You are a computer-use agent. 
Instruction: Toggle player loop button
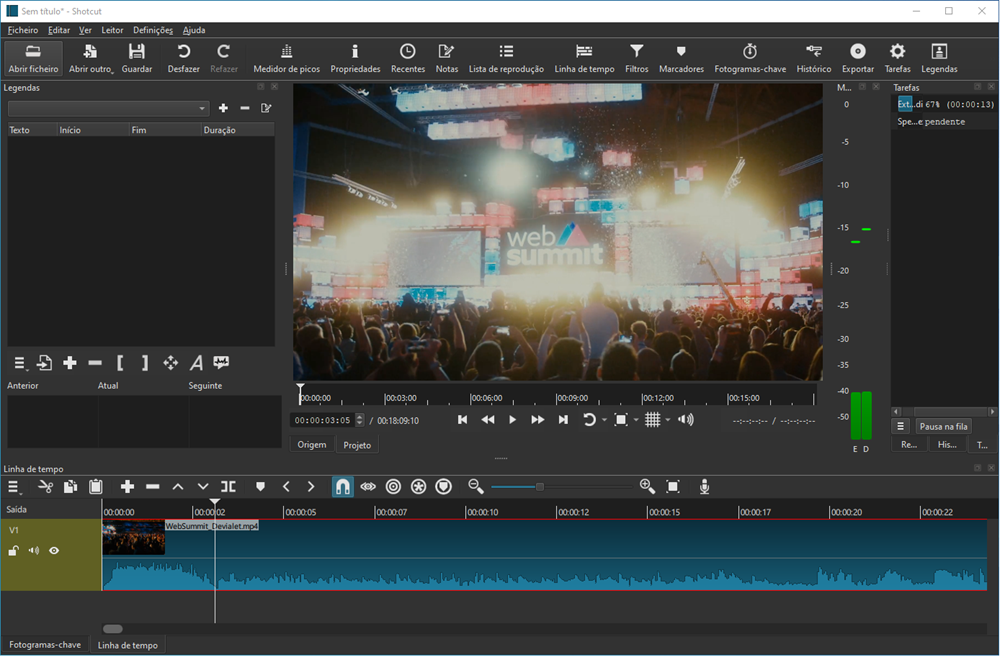point(589,419)
